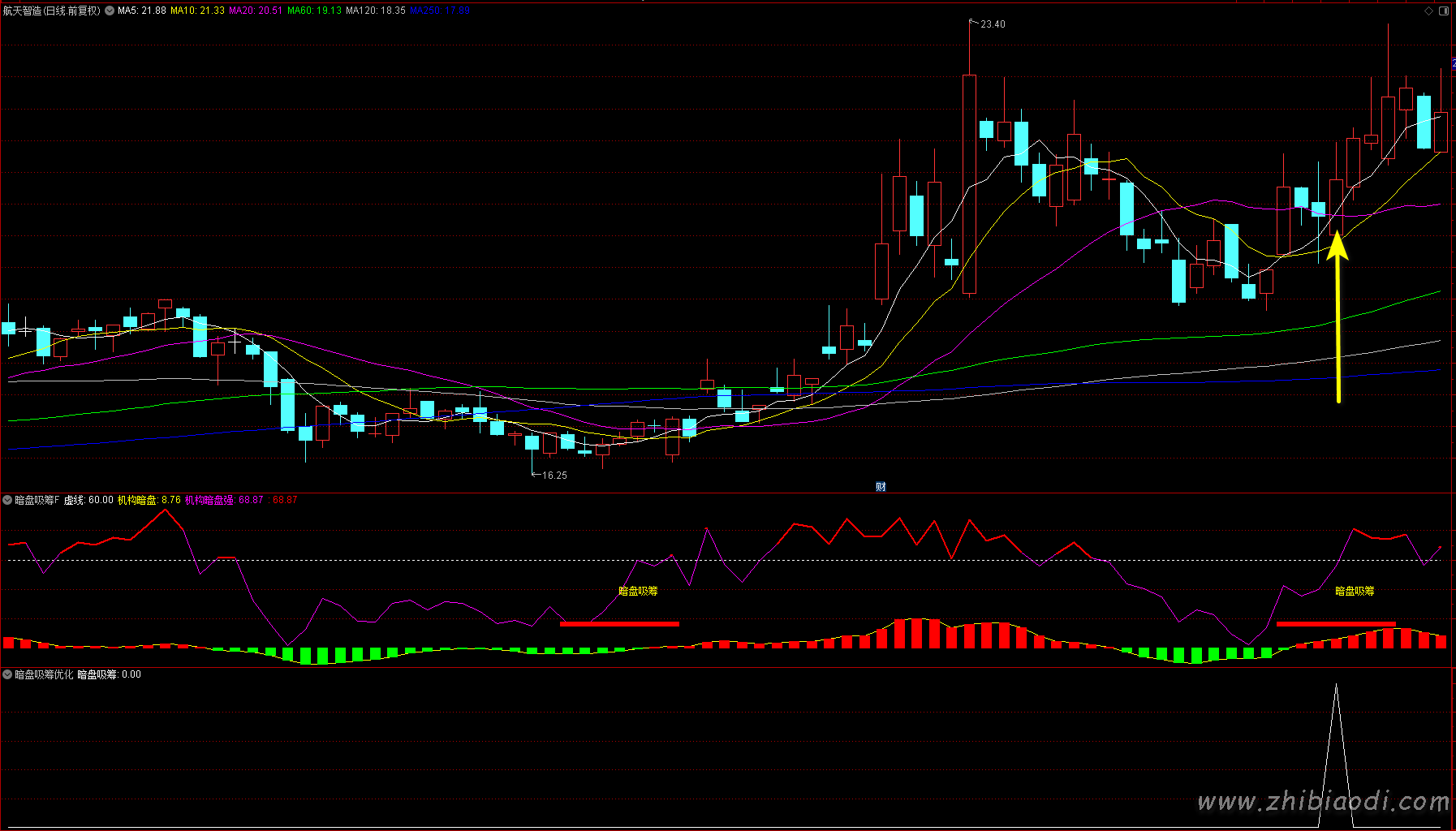Click the blue Z badge on right edge
This screenshot has width=1456, height=831.
tap(1453, 63)
